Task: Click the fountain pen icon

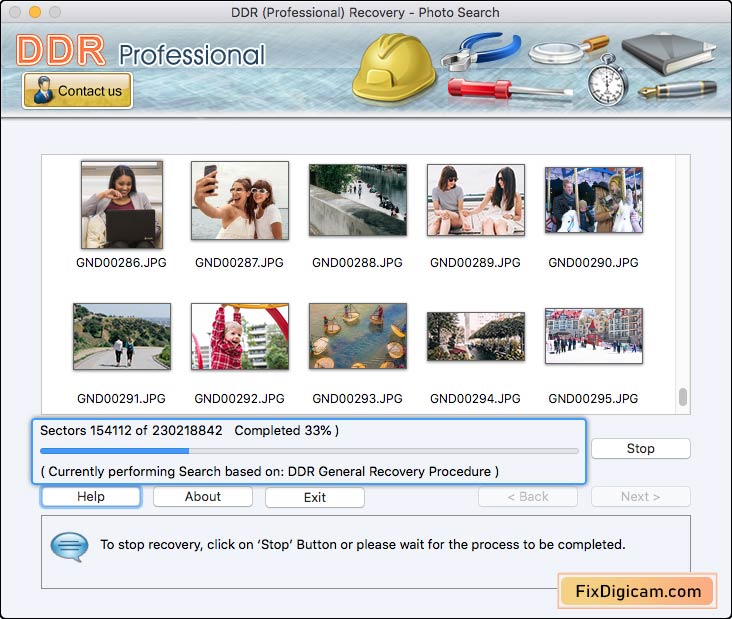Action: point(677,90)
